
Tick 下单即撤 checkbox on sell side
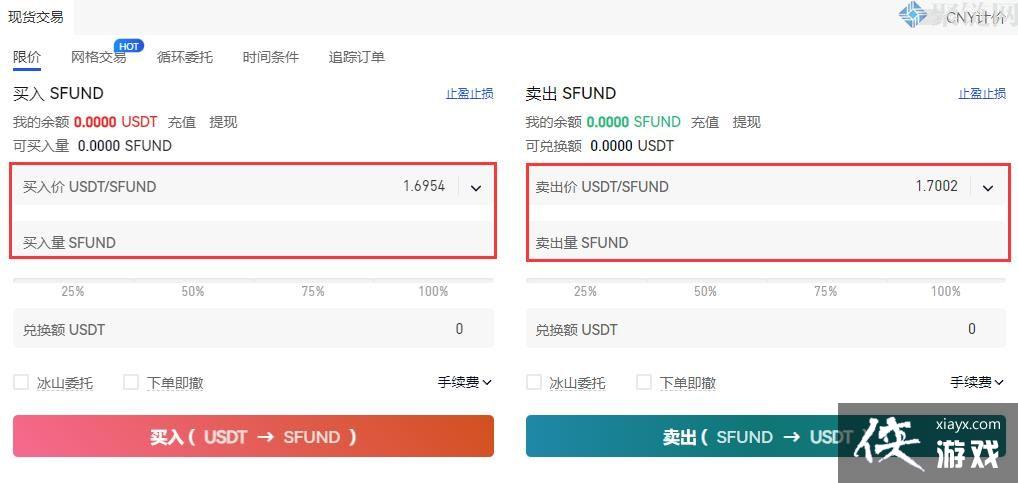point(644,382)
